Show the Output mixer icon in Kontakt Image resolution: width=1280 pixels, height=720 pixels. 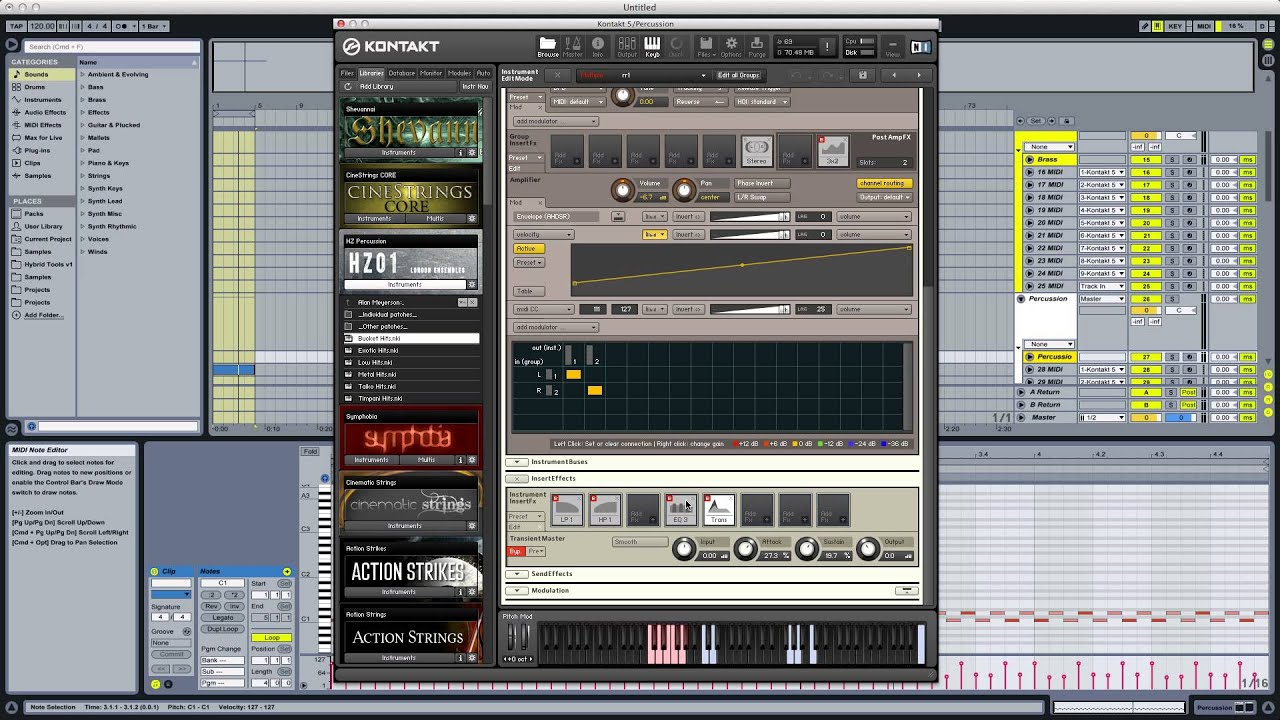627,46
